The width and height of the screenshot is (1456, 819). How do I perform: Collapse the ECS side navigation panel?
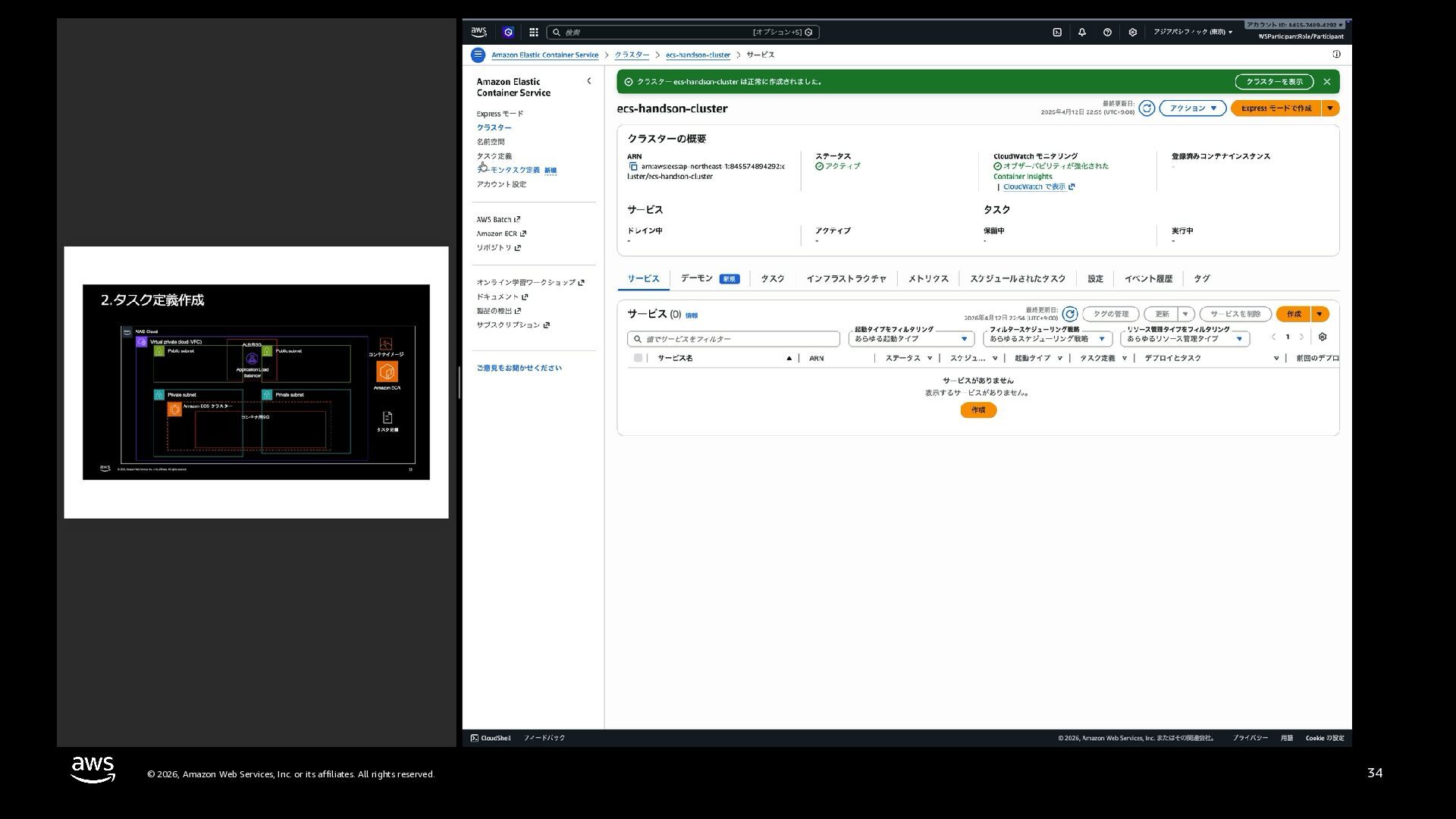pos(589,81)
